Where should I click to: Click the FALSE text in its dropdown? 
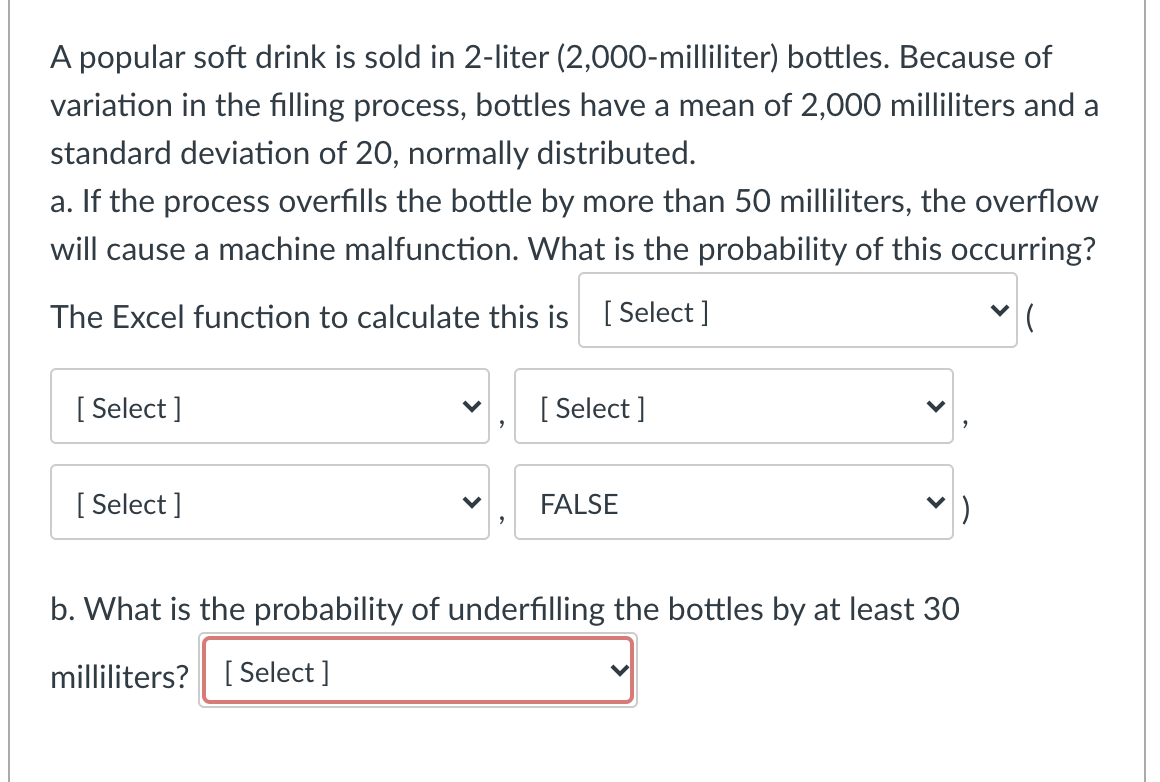tap(578, 504)
